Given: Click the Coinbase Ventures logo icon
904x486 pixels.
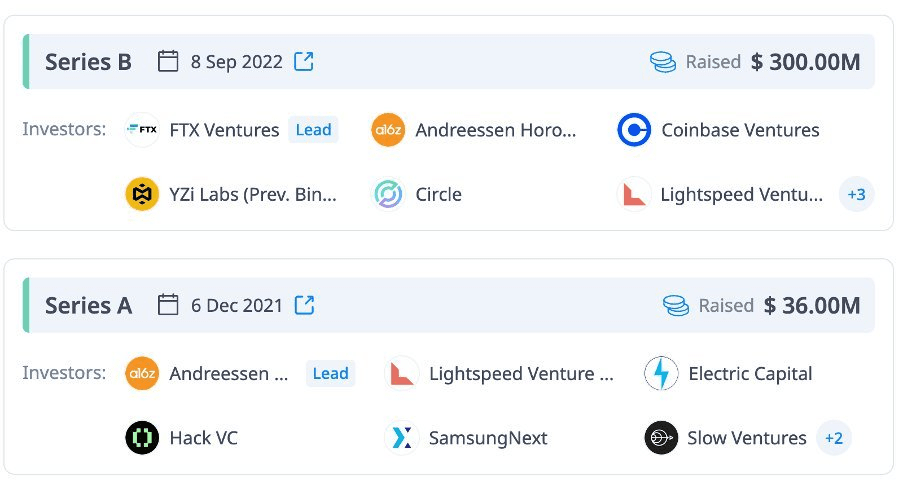Looking at the screenshot, I should coord(634,130).
